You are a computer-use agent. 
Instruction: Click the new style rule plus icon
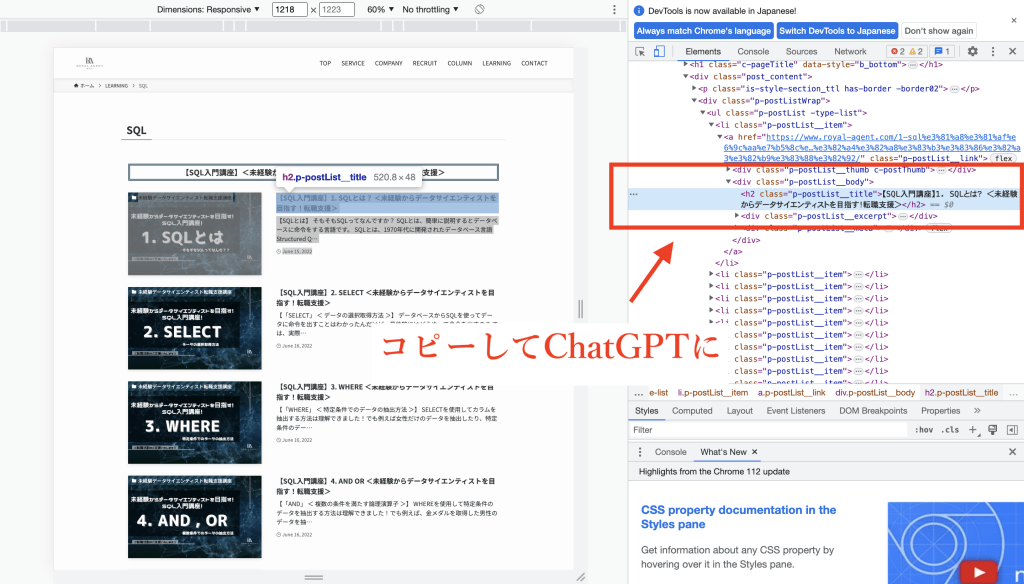972,430
